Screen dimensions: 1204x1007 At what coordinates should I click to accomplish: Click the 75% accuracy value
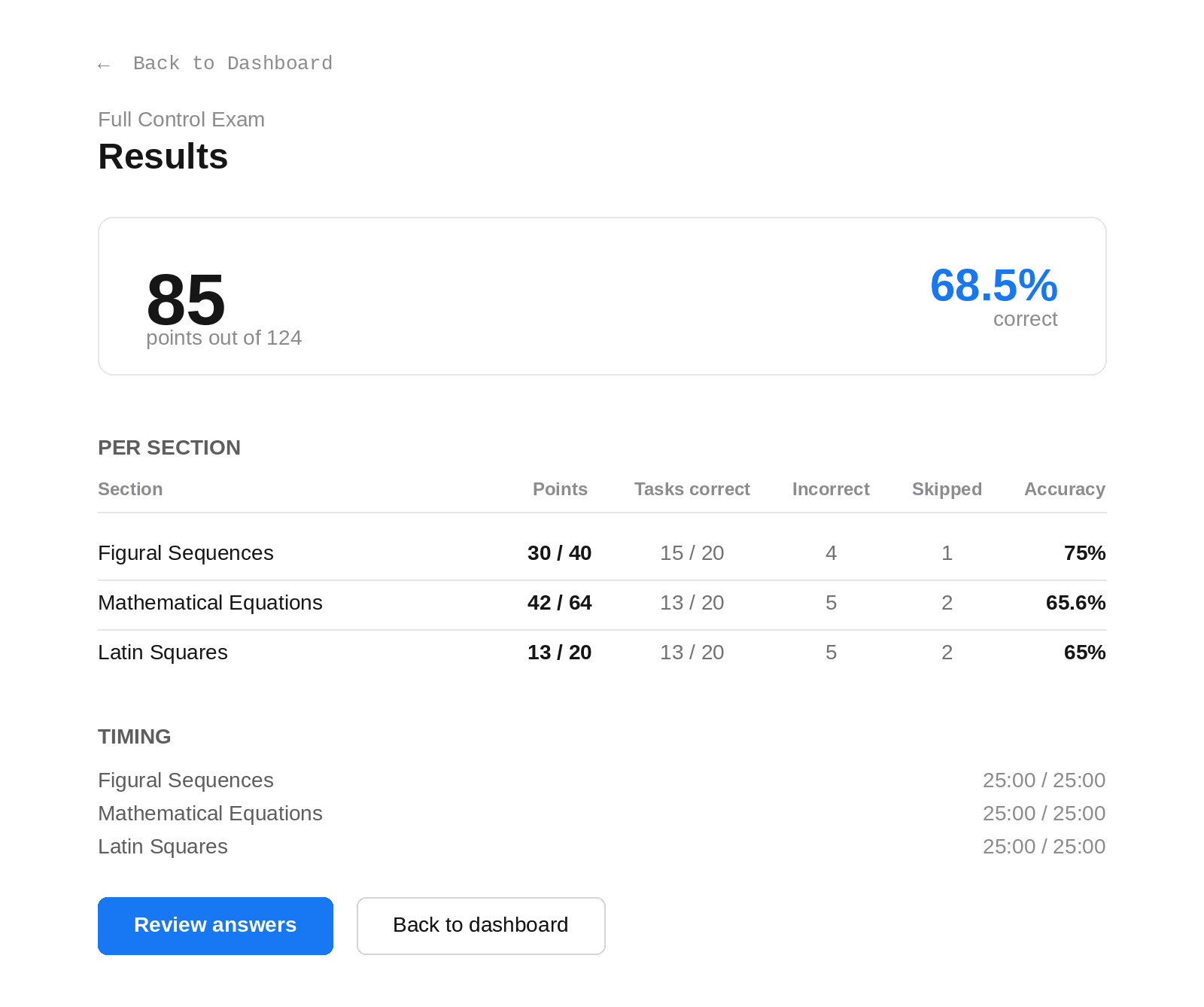pos(1084,553)
